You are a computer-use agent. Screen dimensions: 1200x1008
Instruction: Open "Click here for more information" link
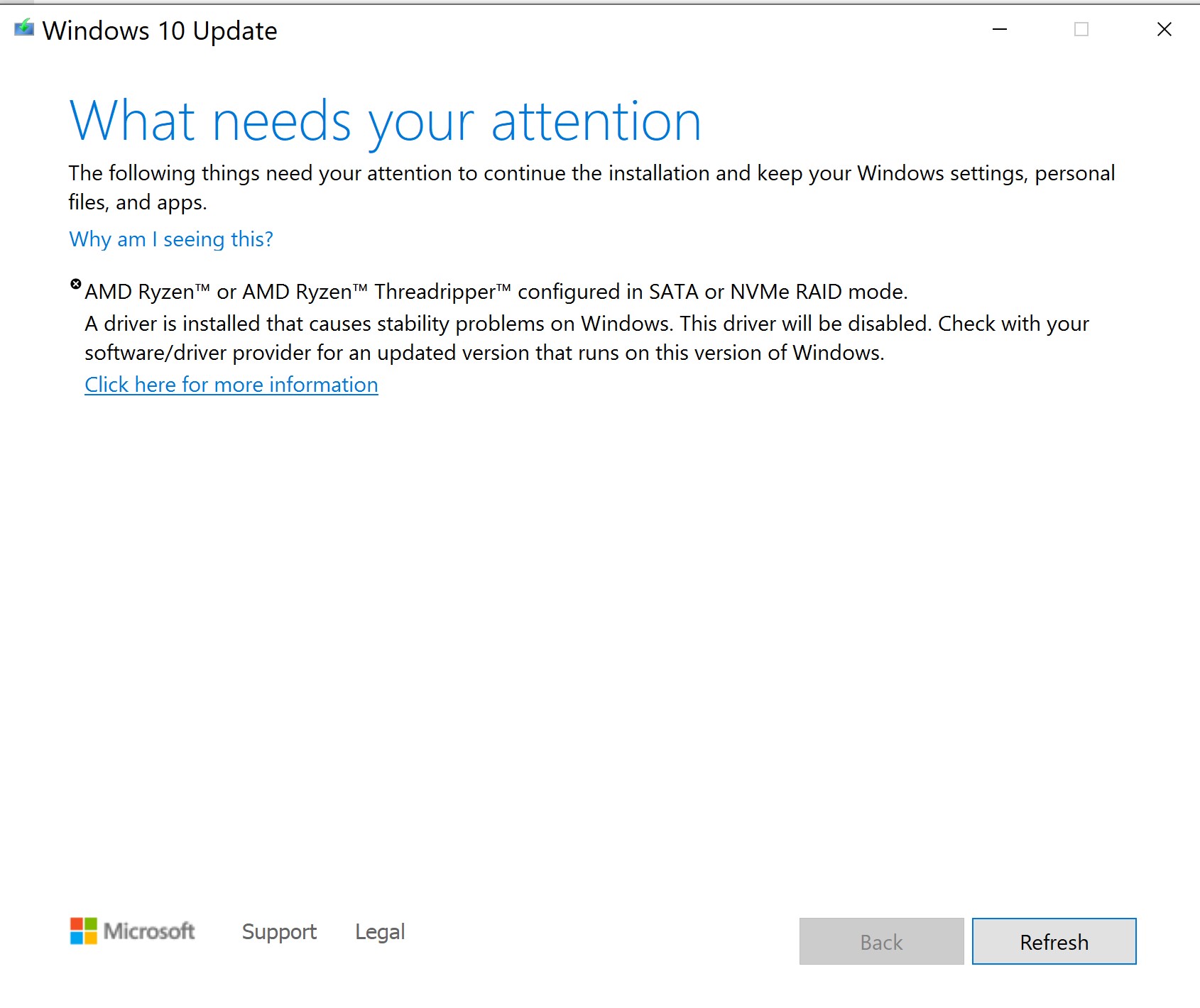231,385
